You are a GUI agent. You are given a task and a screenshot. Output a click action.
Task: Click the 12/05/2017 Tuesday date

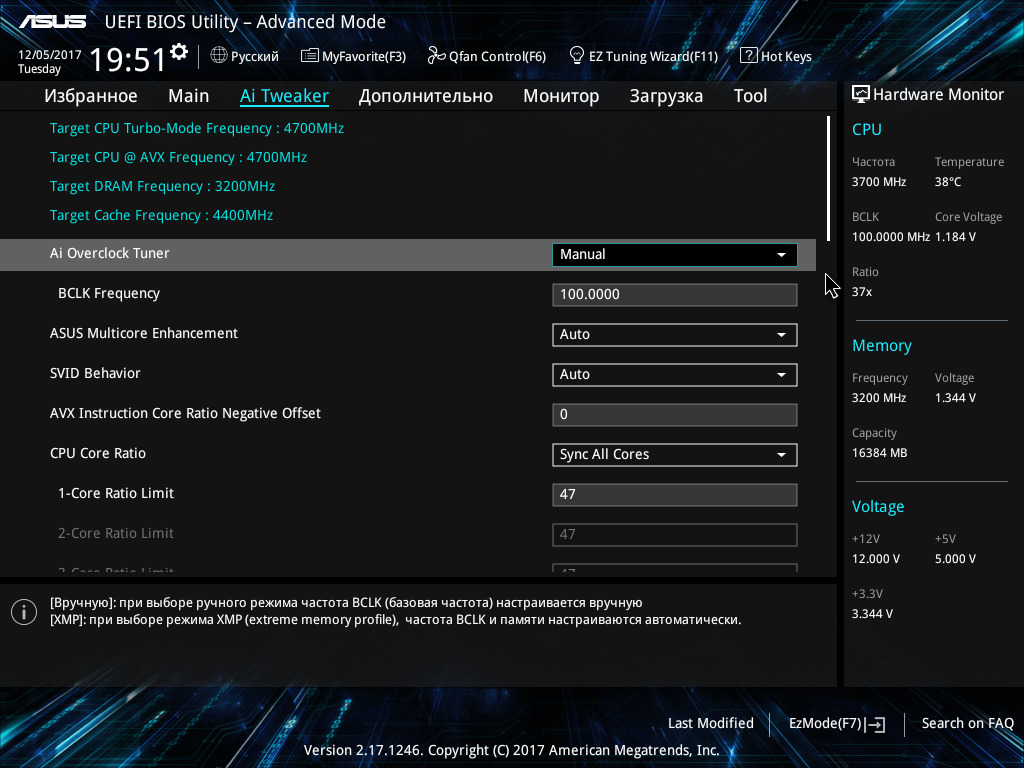coord(49,61)
